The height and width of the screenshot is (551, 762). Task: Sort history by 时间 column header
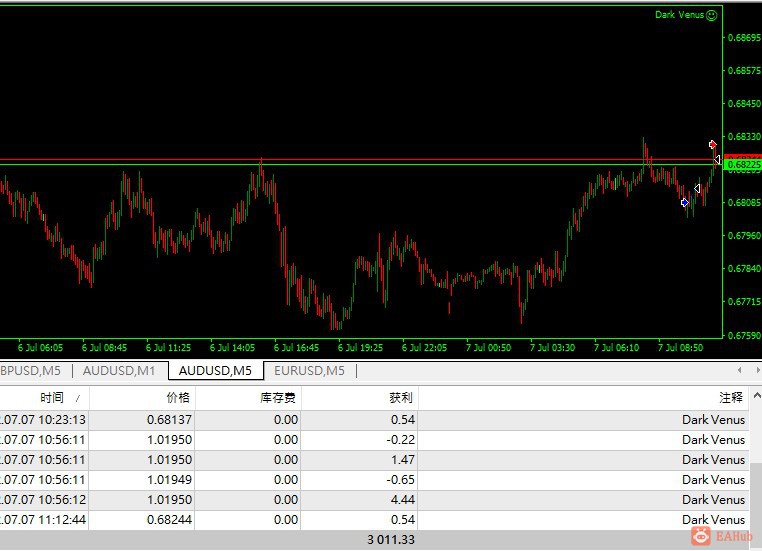(x=44, y=398)
